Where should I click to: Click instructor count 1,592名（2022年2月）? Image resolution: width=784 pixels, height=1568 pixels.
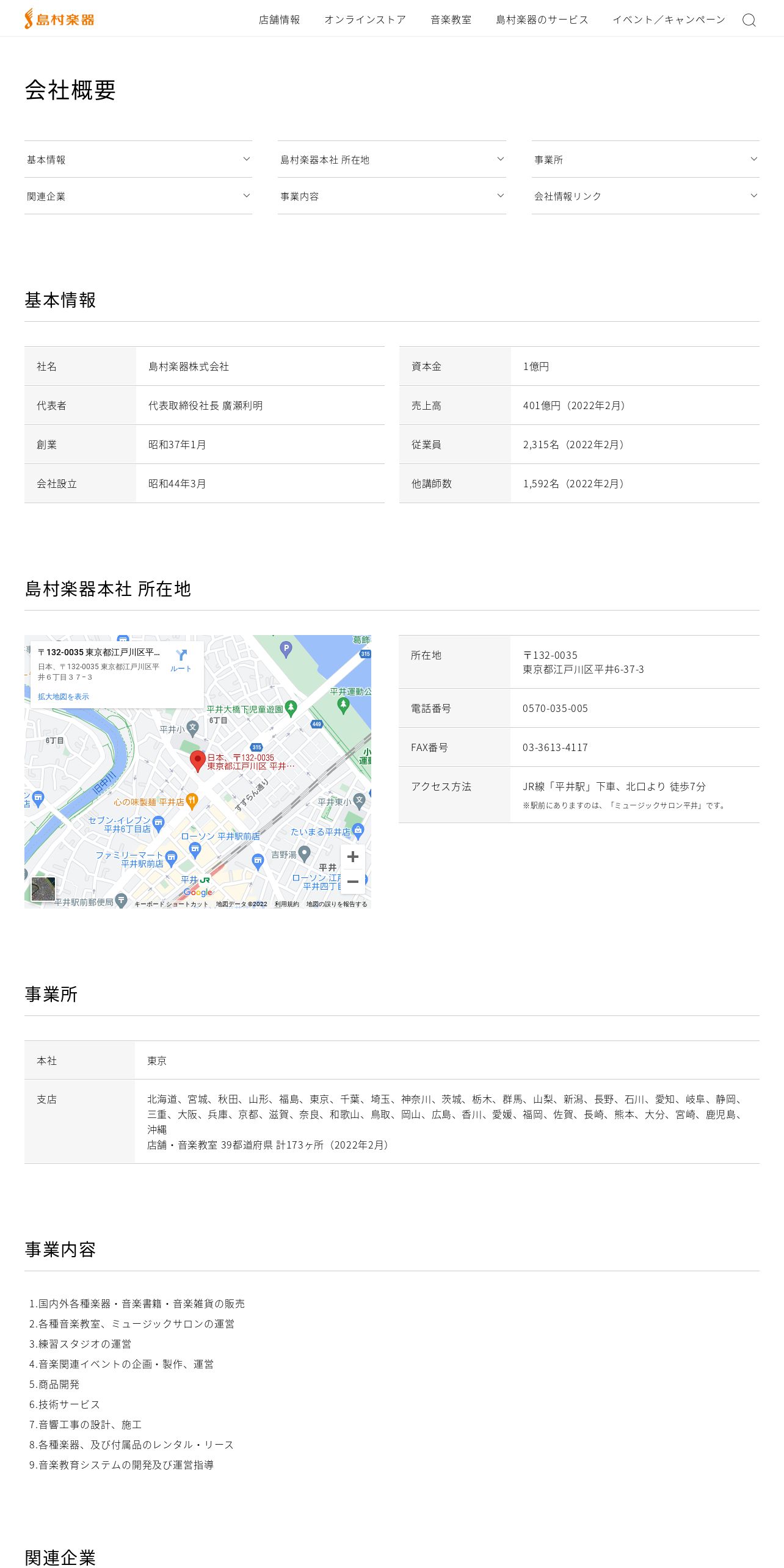pos(573,484)
